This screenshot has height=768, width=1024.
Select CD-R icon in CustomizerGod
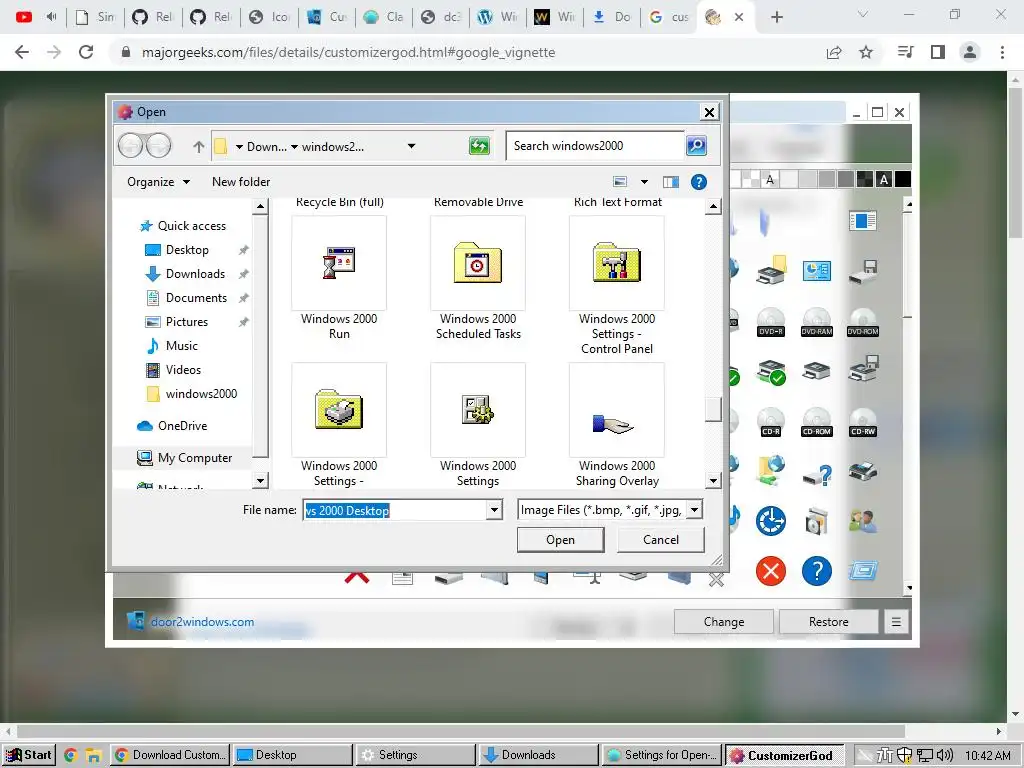pos(771,423)
